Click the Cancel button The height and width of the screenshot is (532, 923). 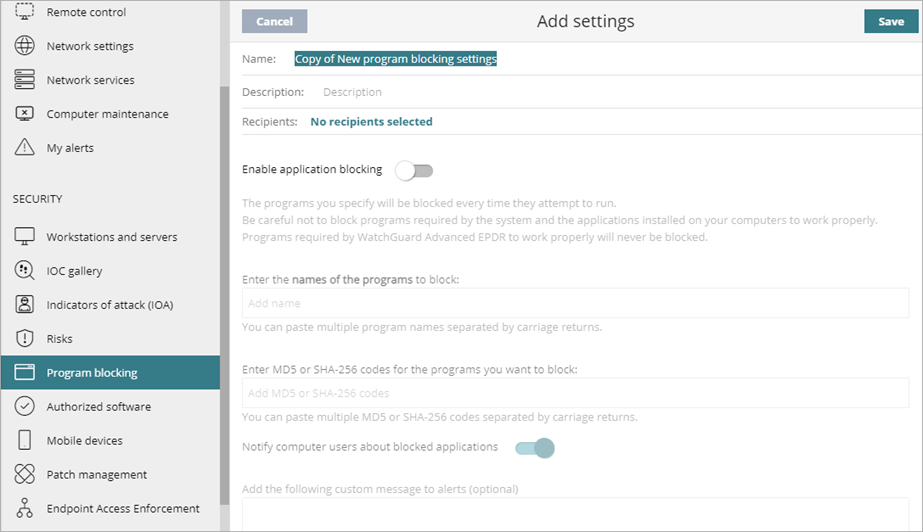pyautogui.click(x=274, y=21)
